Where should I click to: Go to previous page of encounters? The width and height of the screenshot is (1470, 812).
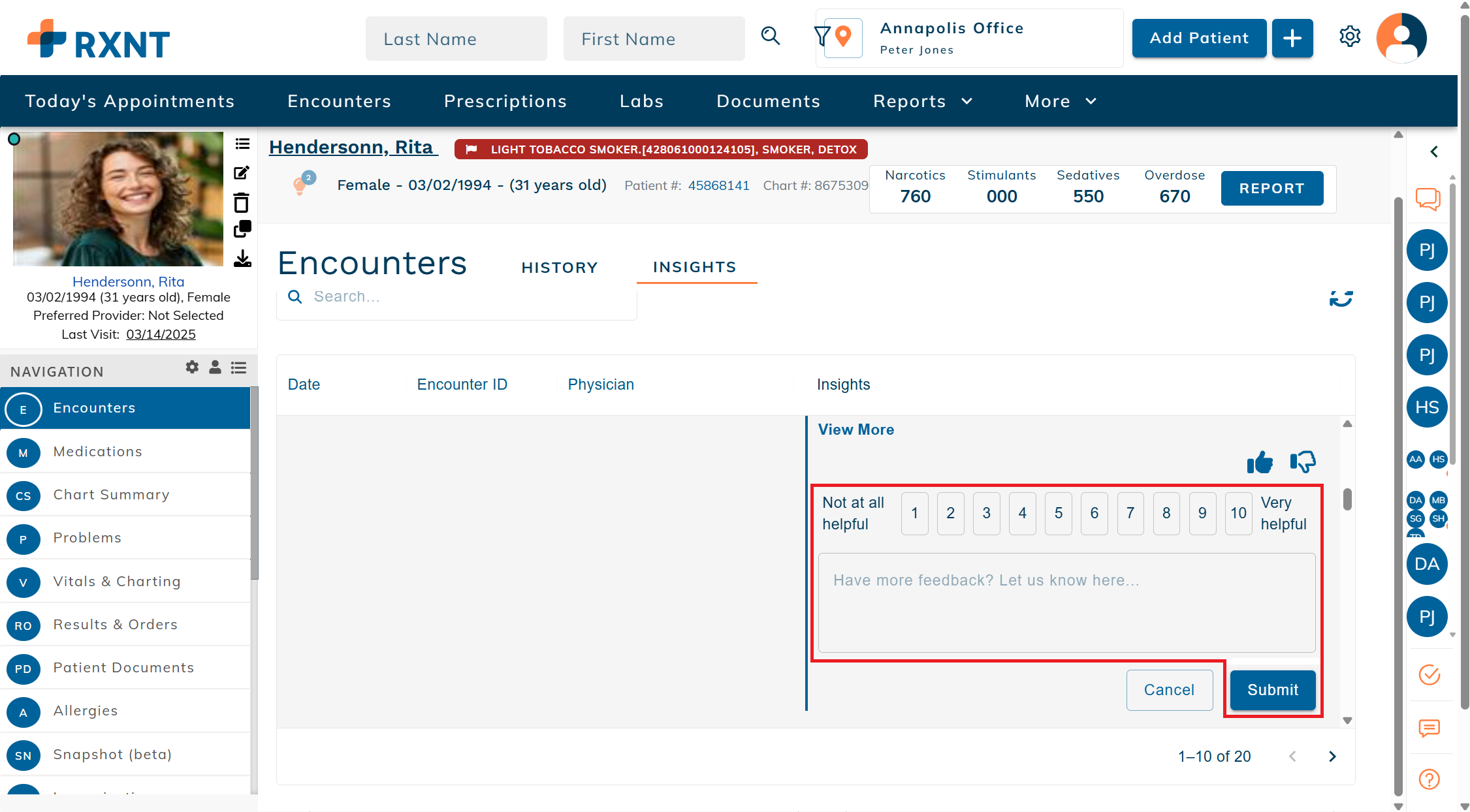1292,757
